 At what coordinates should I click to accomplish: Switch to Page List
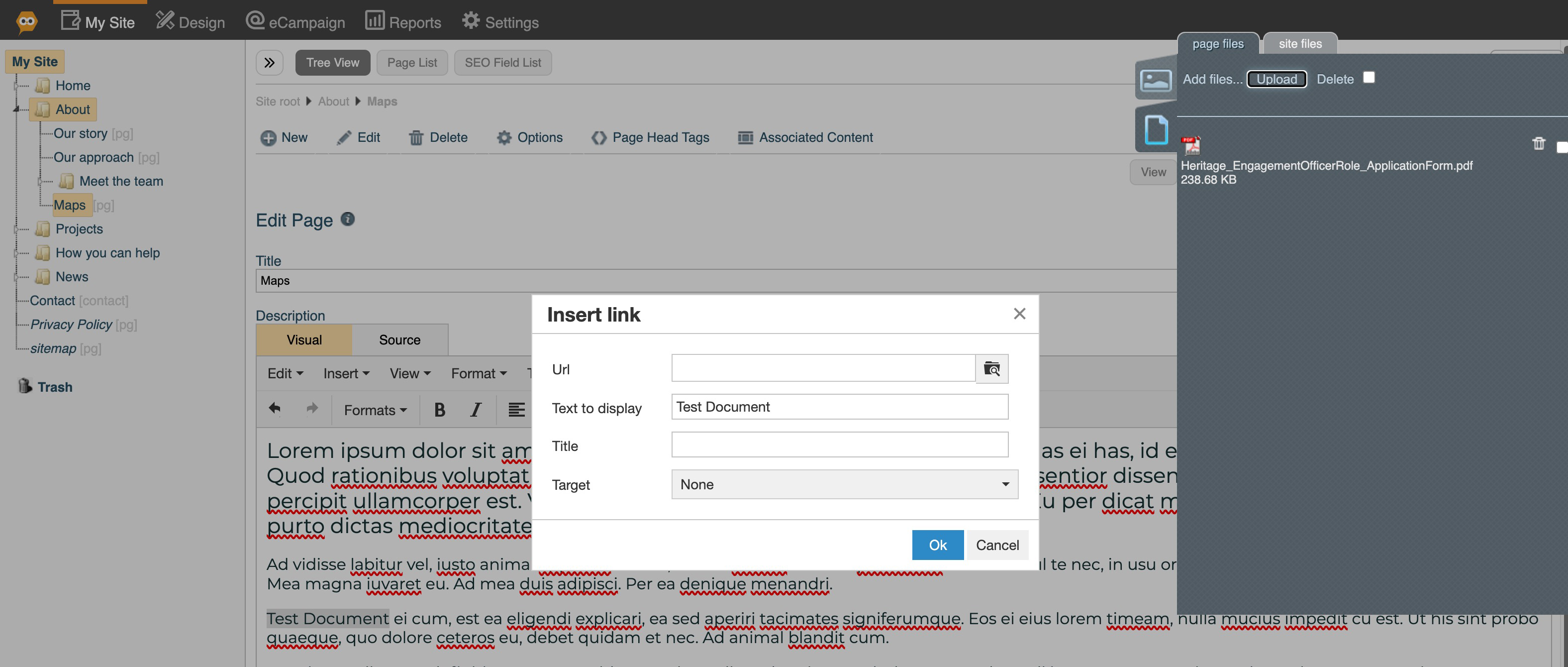point(412,63)
